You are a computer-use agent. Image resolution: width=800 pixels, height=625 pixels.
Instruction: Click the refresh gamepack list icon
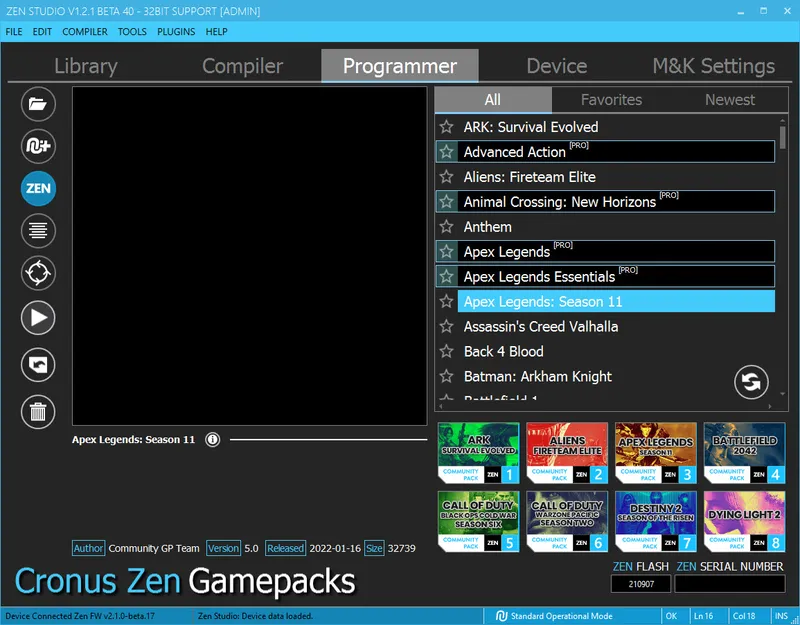pos(752,381)
